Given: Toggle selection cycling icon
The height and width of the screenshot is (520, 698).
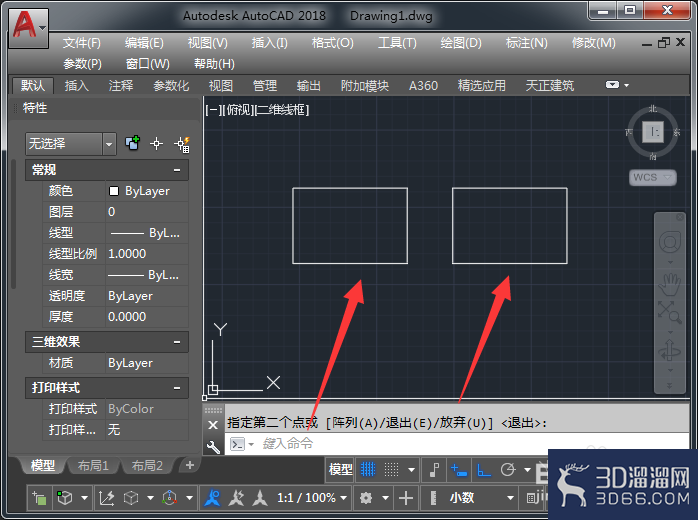Looking at the screenshot, I should [x=39, y=498].
